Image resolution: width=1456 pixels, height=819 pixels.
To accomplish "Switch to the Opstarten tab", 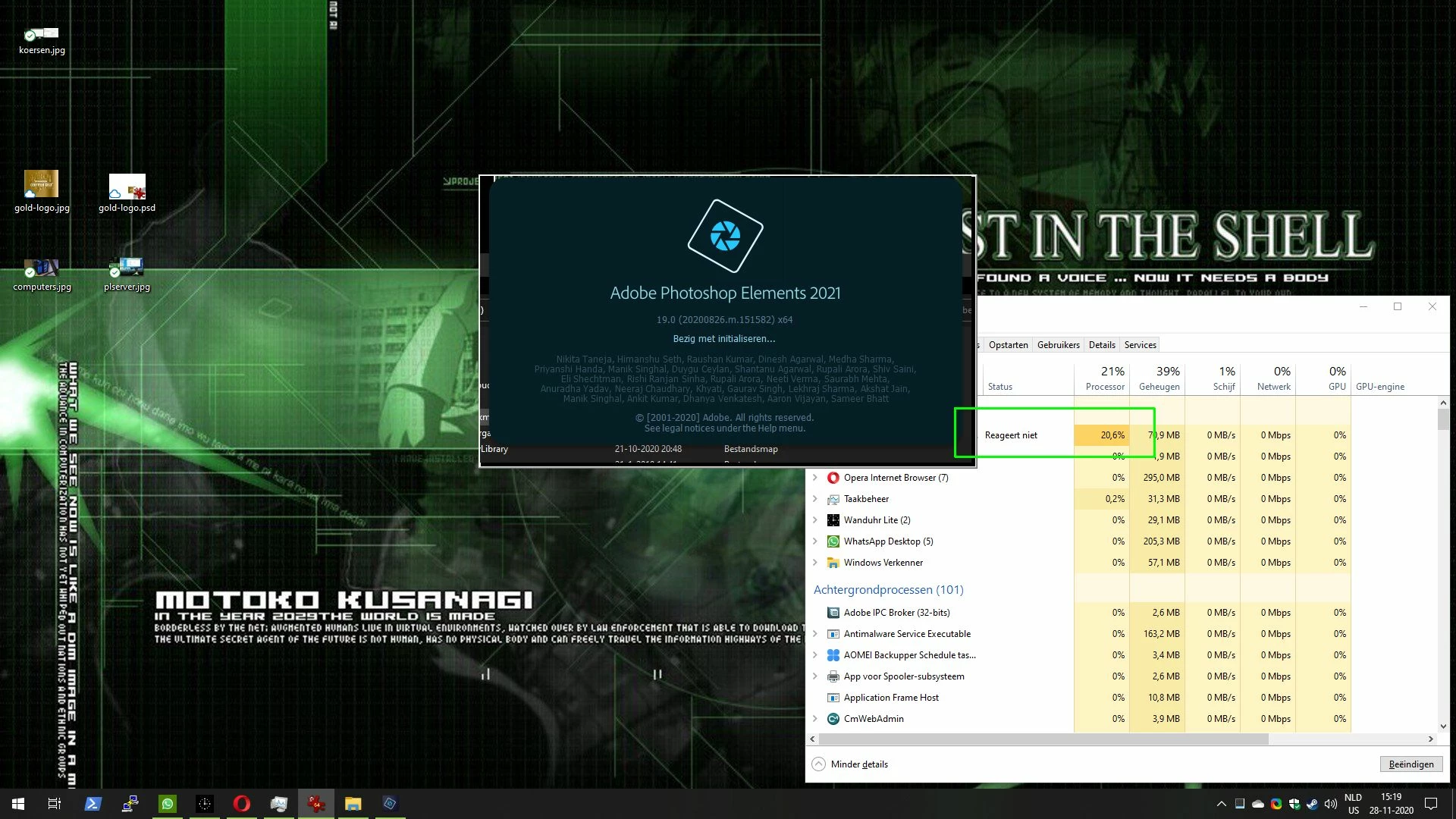I will coord(1008,345).
